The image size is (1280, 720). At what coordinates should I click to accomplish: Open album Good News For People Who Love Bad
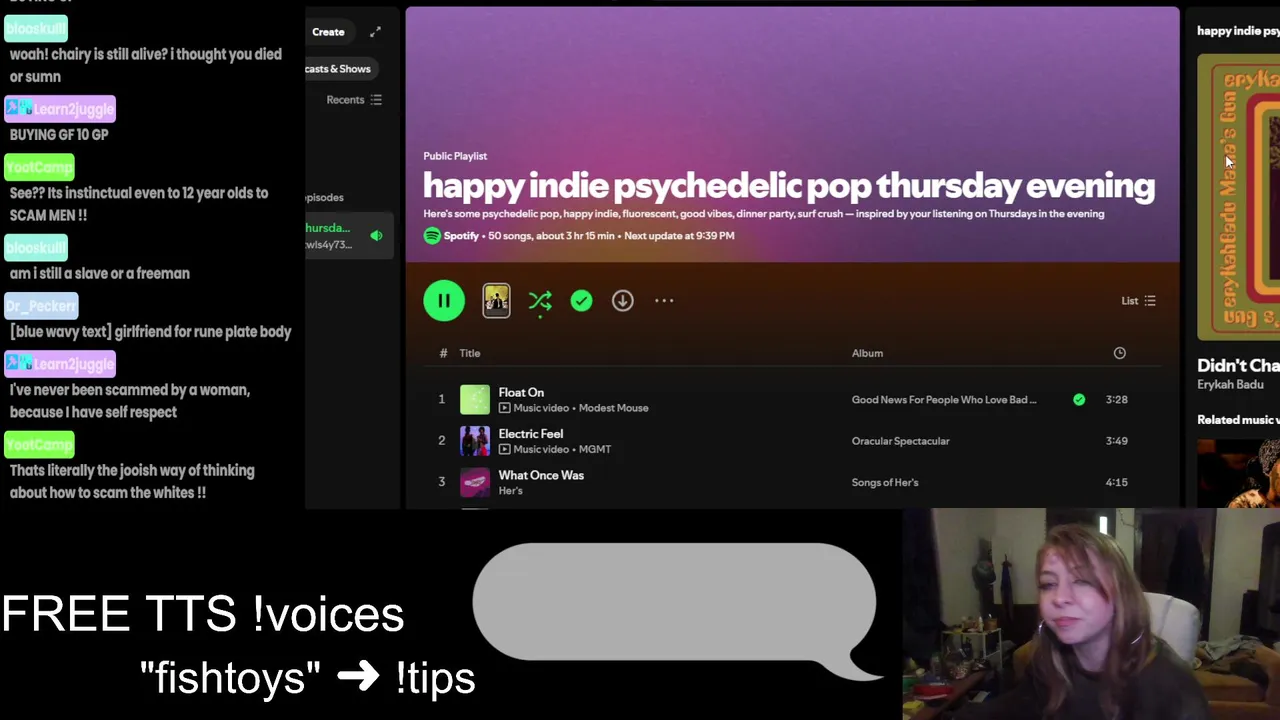click(x=944, y=400)
